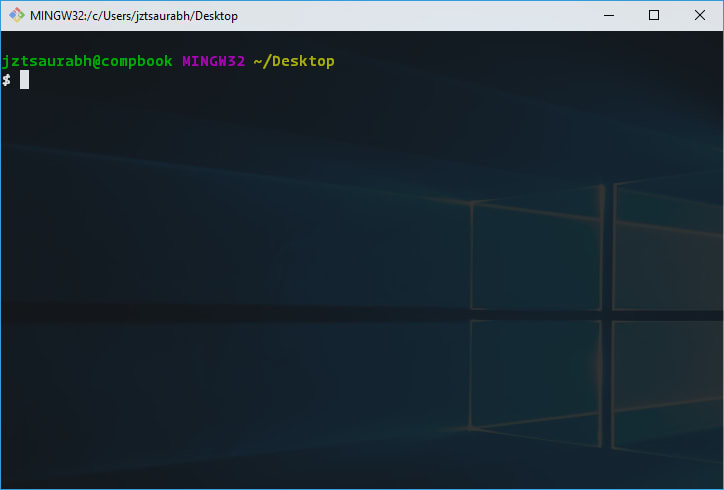Image resolution: width=724 pixels, height=490 pixels.
Task: Click the terminal cursor block
Action: [x=24, y=79]
